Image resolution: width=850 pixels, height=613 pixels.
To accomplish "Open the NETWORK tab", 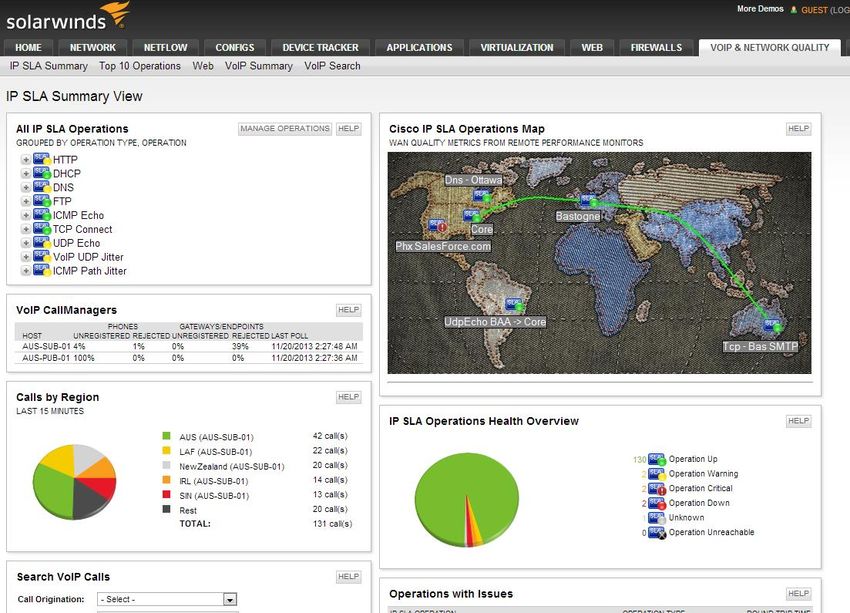I will click(93, 48).
